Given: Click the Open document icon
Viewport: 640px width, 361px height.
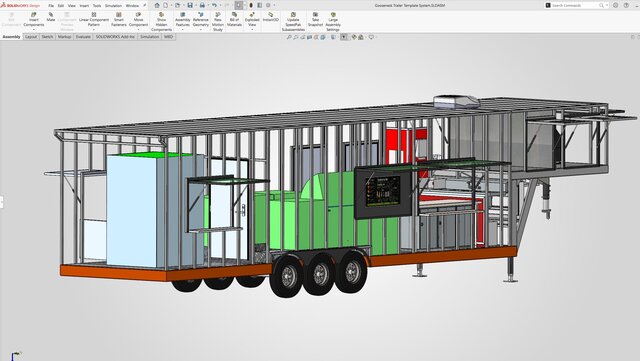Looking at the screenshot, I should (x=177, y=5).
